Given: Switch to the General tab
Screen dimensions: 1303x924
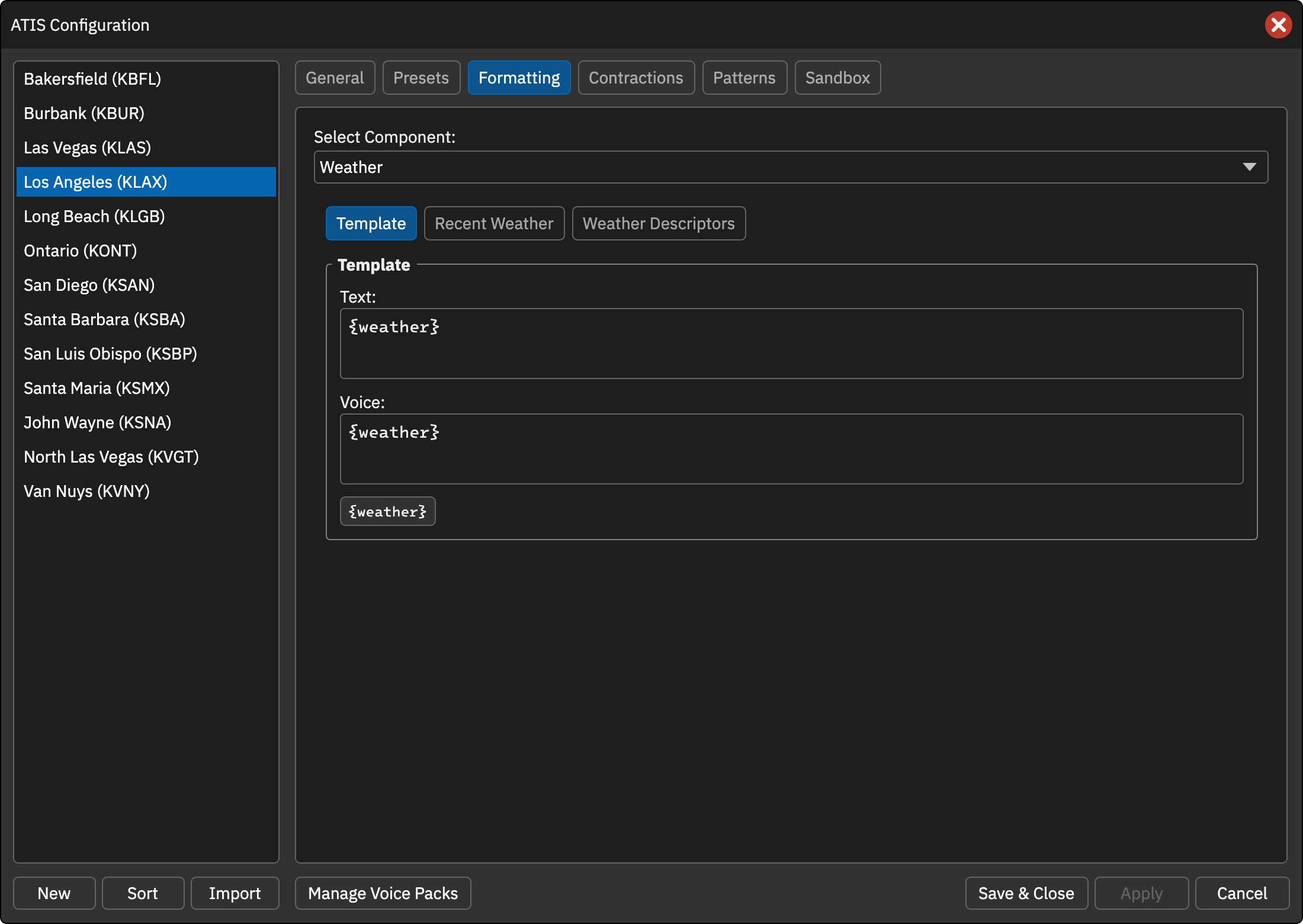Looking at the screenshot, I should click(x=335, y=78).
